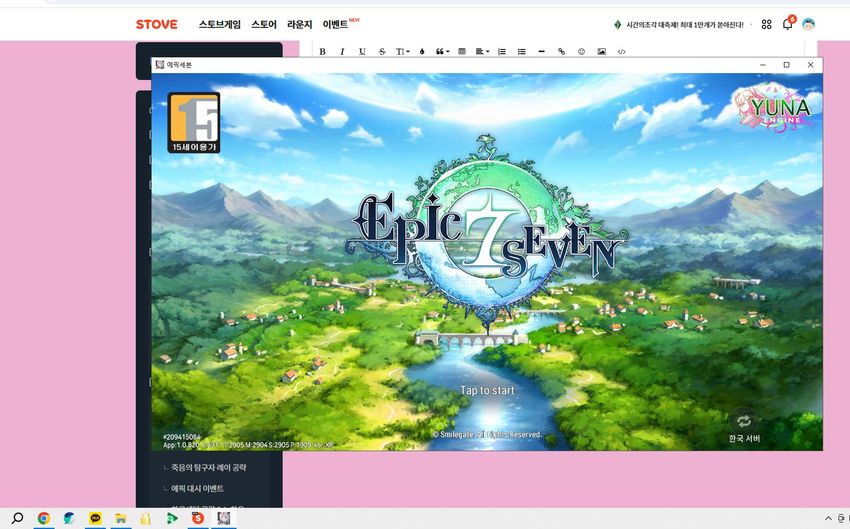Insert a hyperlink with the link icon

click(x=561, y=51)
